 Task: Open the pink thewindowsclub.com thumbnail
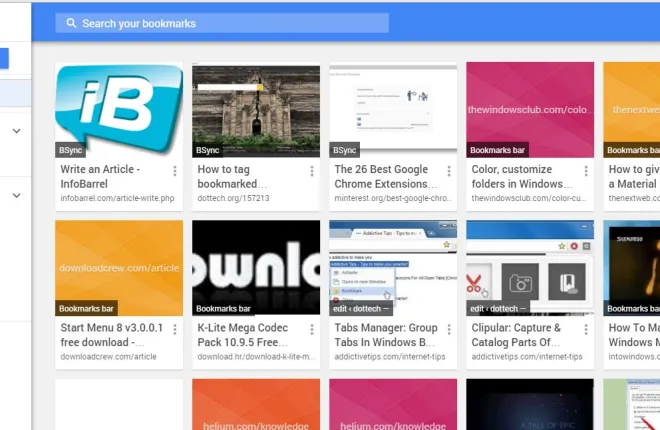(x=530, y=110)
